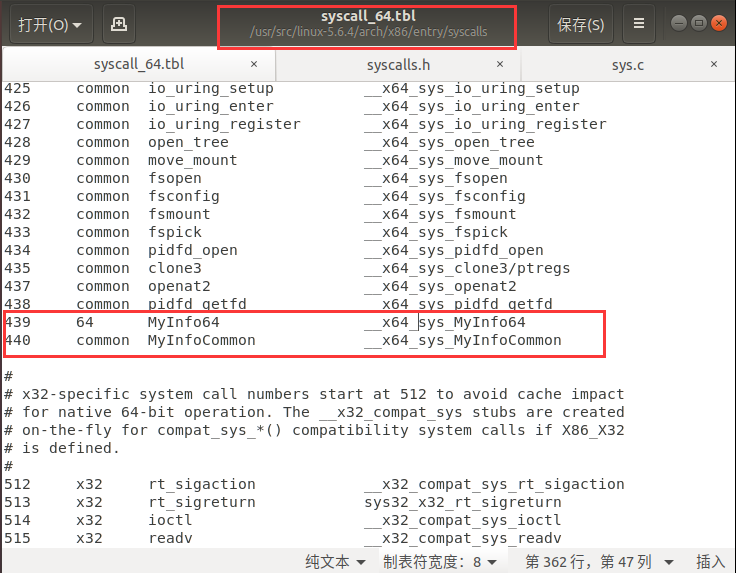Click the line number 439
The width and height of the screenshot is (736, 573).
pyautogui.click(x=17, y=322)
